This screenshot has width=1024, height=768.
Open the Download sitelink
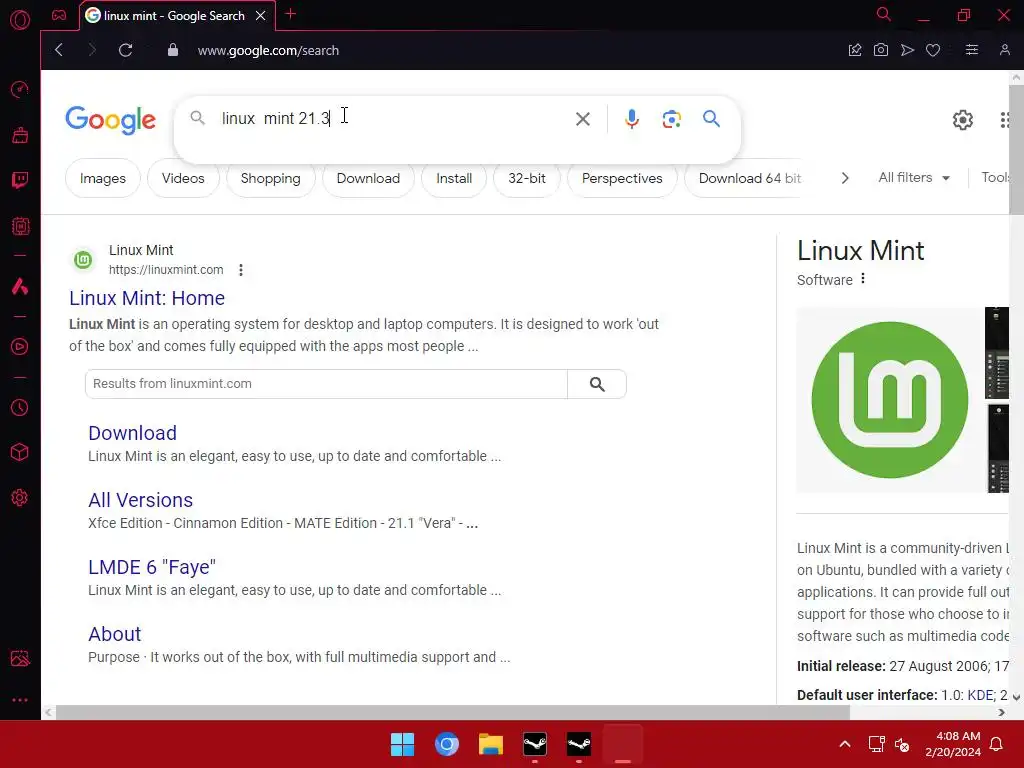(x=133, y=433)
